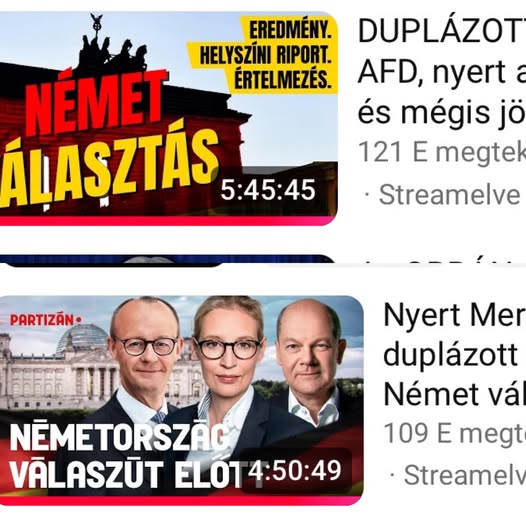Click the 121 E view count text

pyautogui.click(x=442, y=152)
